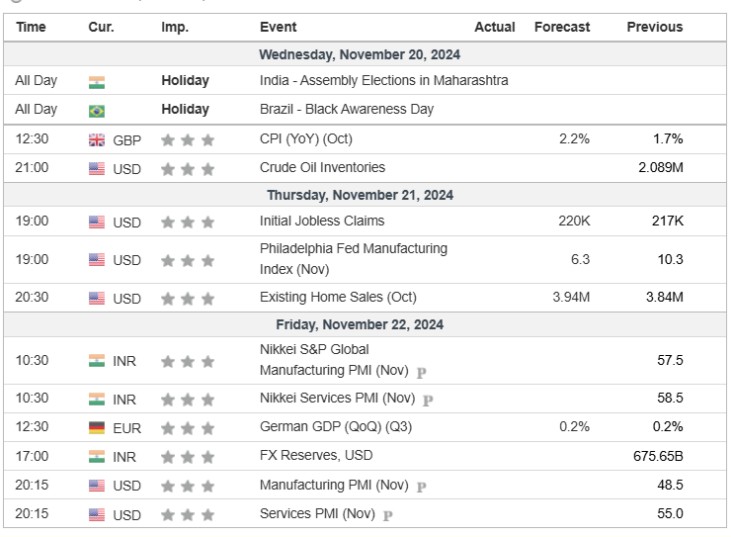
Task: Click the German flag next to EUR
Action: (97, 427)
